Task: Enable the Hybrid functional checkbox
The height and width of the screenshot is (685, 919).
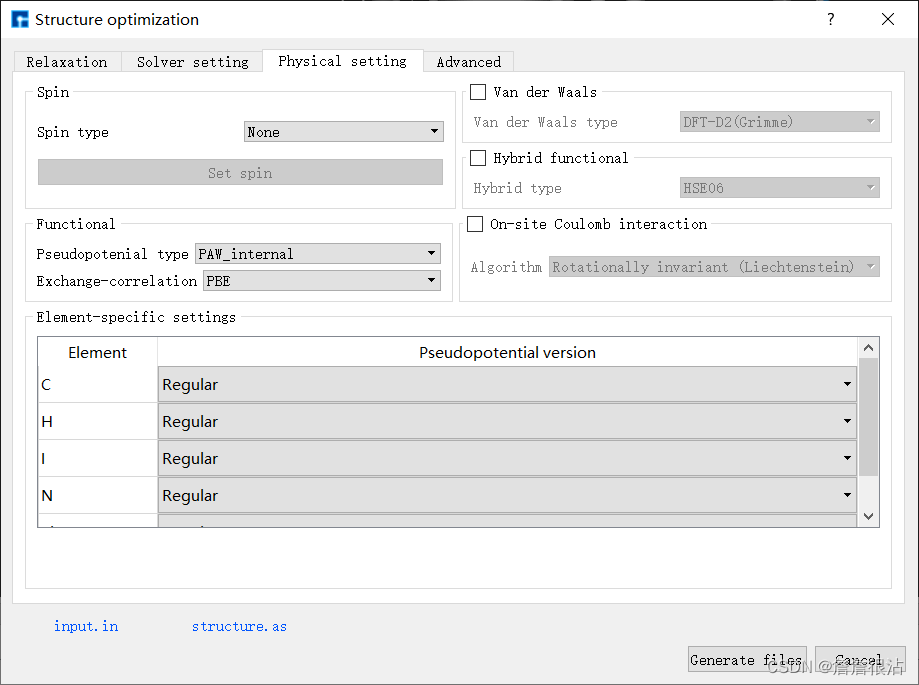Action: pos(478,158)
